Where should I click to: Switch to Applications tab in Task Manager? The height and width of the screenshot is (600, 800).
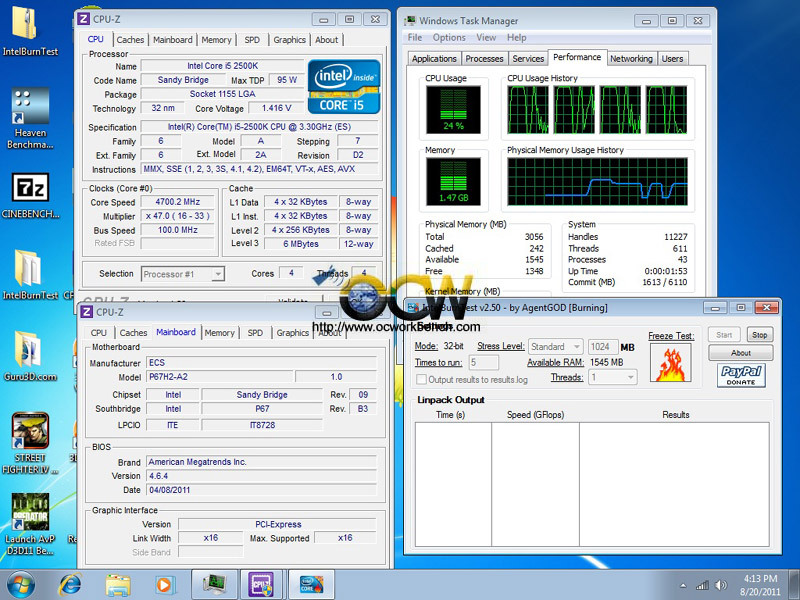pos(434,59)
